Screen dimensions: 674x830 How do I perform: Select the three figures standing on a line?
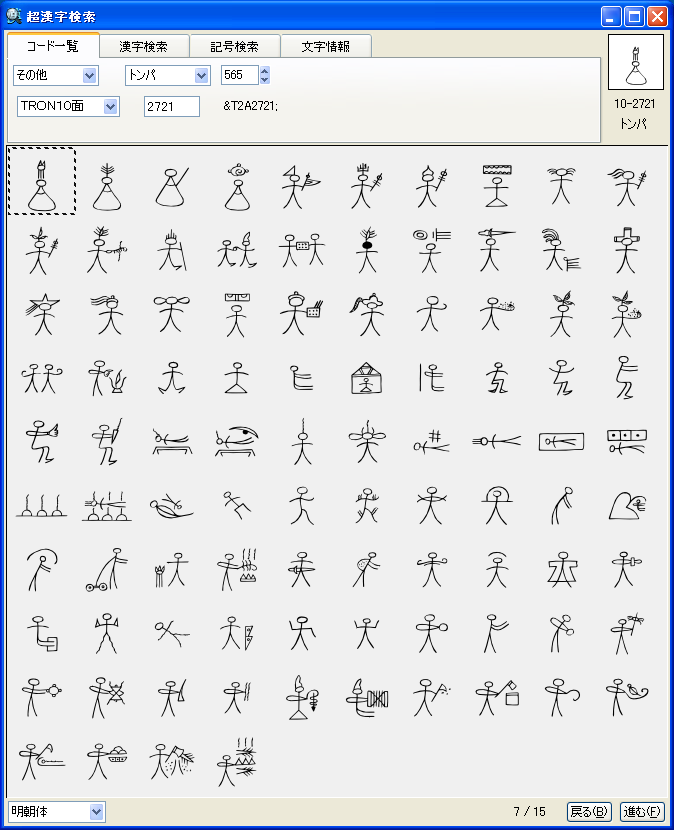[x=42, y=505]
